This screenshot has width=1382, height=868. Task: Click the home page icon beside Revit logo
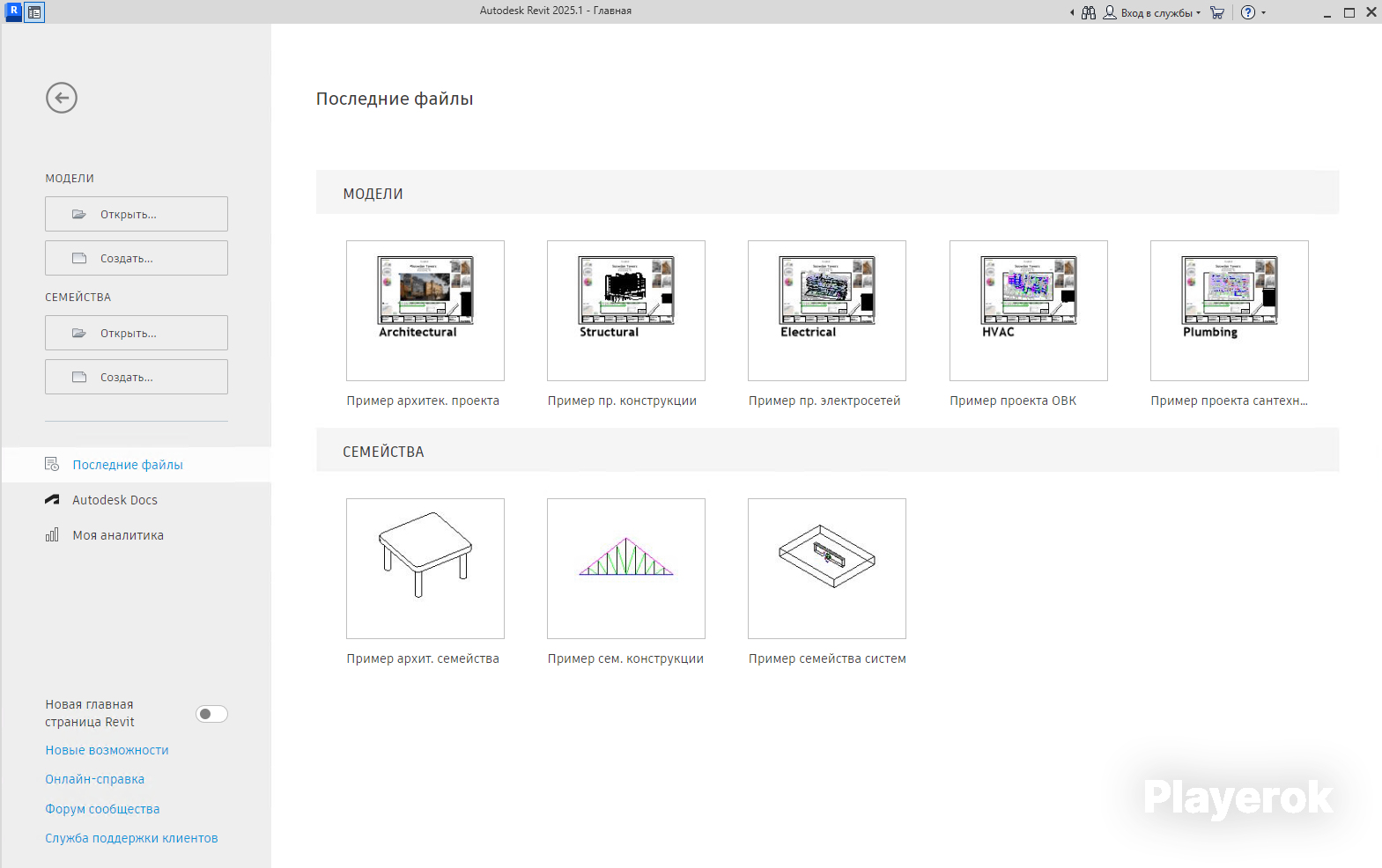34,12
